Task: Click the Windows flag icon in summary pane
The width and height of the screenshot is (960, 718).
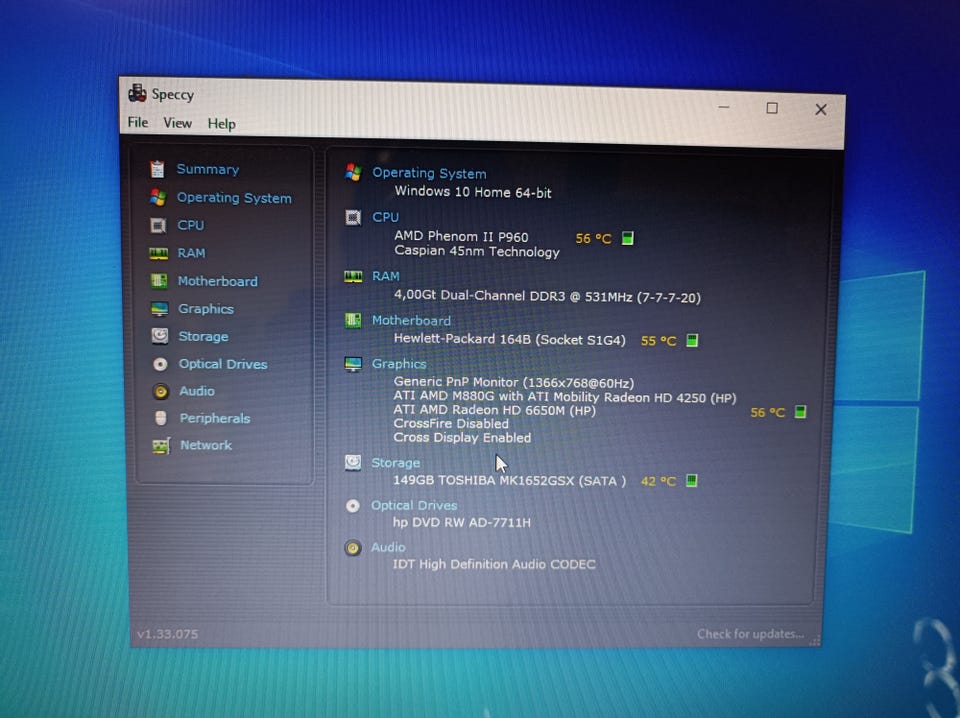Action: (x=353, y=172)
